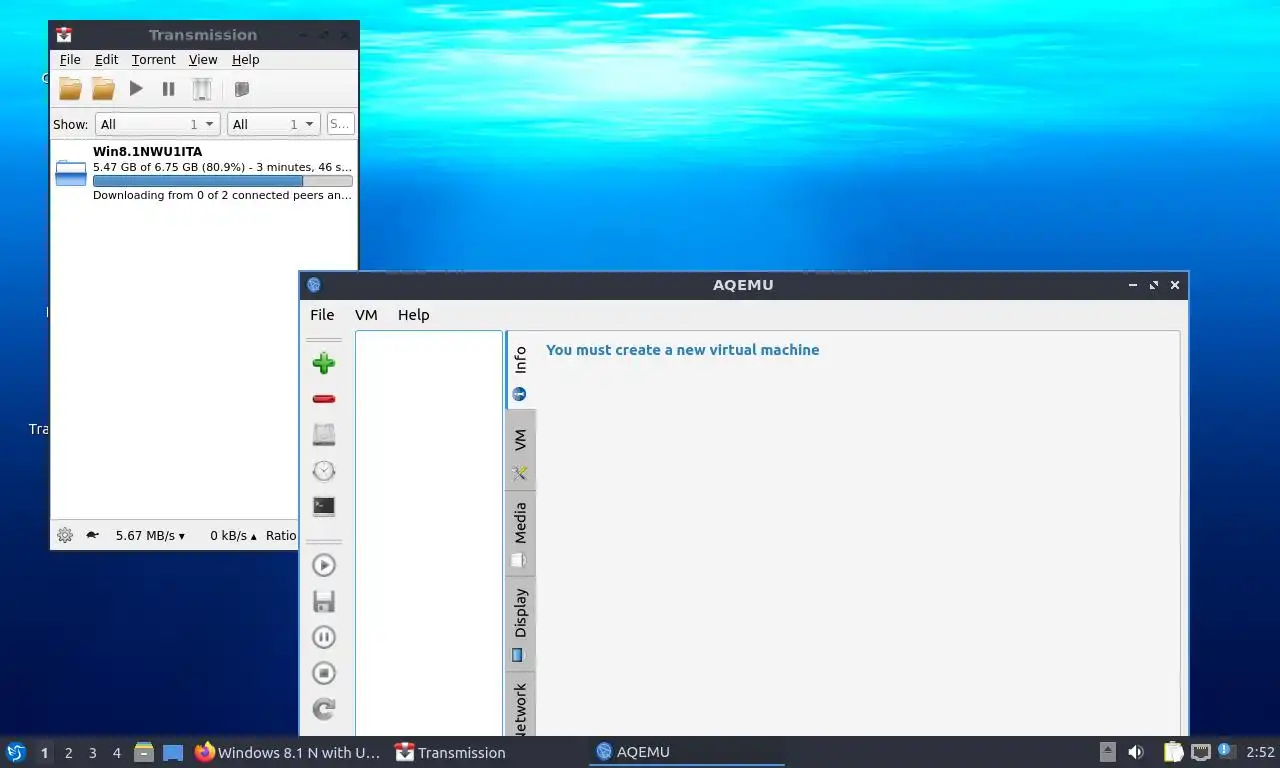Viewport: 1280px width, 768px height.
Task: Click the removable media tray icon
Action: [x=1108, y=752]
